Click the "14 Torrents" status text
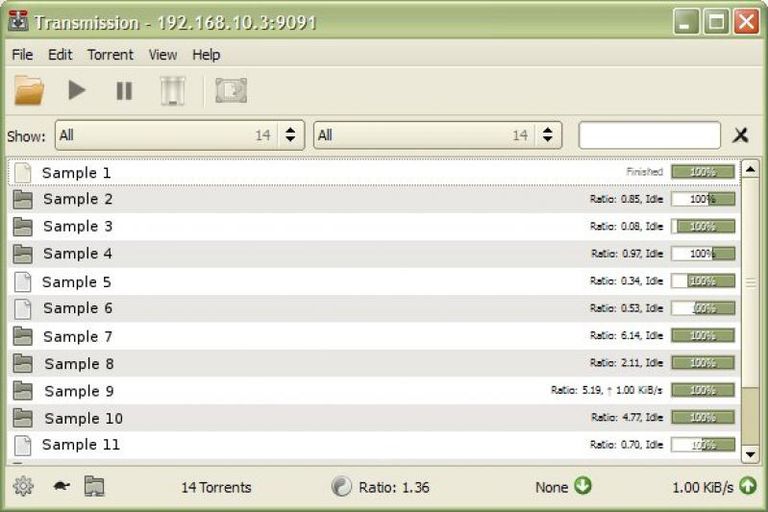The width and height of the screenshot is (768, 512). click(x=216, y=488)
